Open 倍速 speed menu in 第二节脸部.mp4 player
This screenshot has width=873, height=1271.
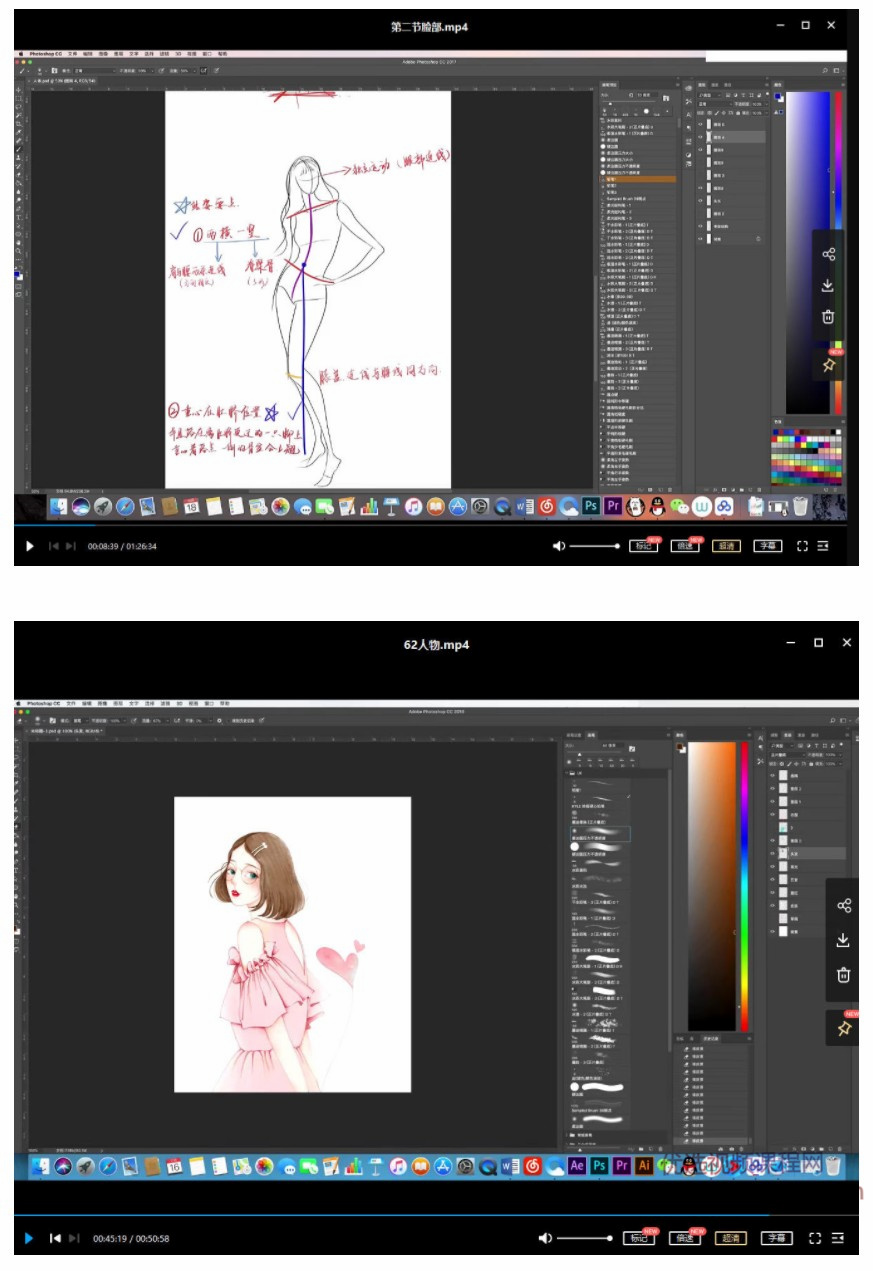[x=684, y=546]
